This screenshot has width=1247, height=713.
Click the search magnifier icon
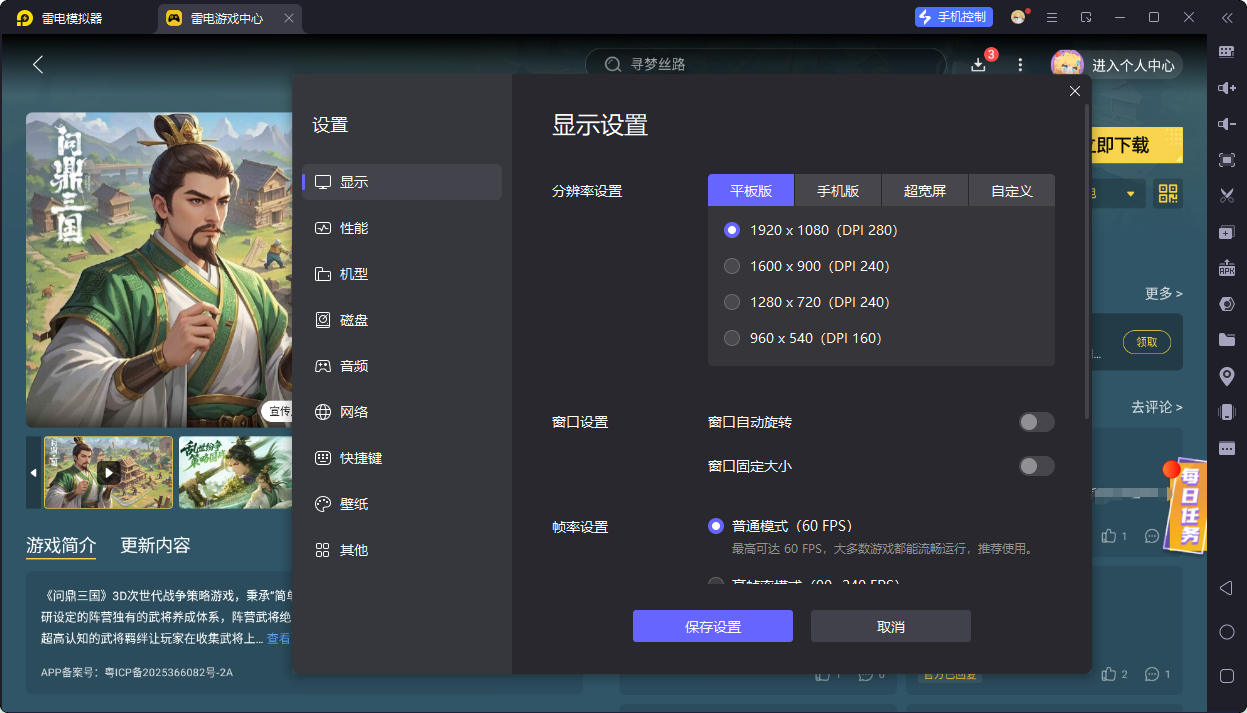click(613, 65)
